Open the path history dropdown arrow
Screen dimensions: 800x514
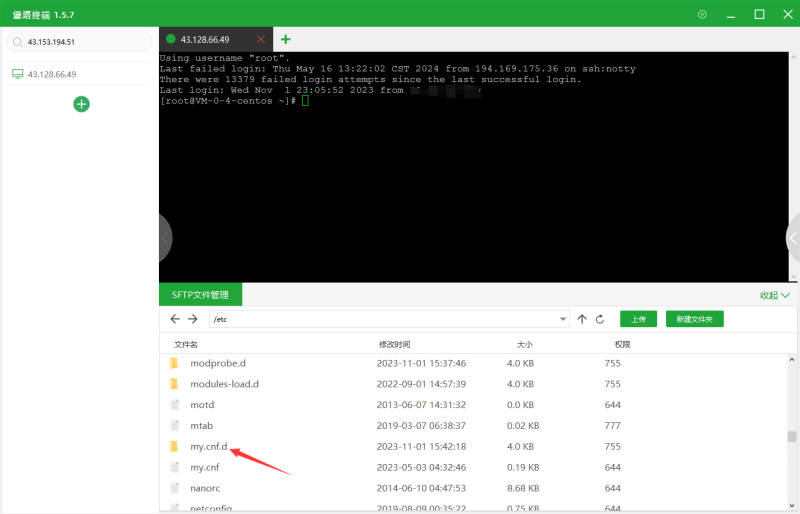pos(563,319)
